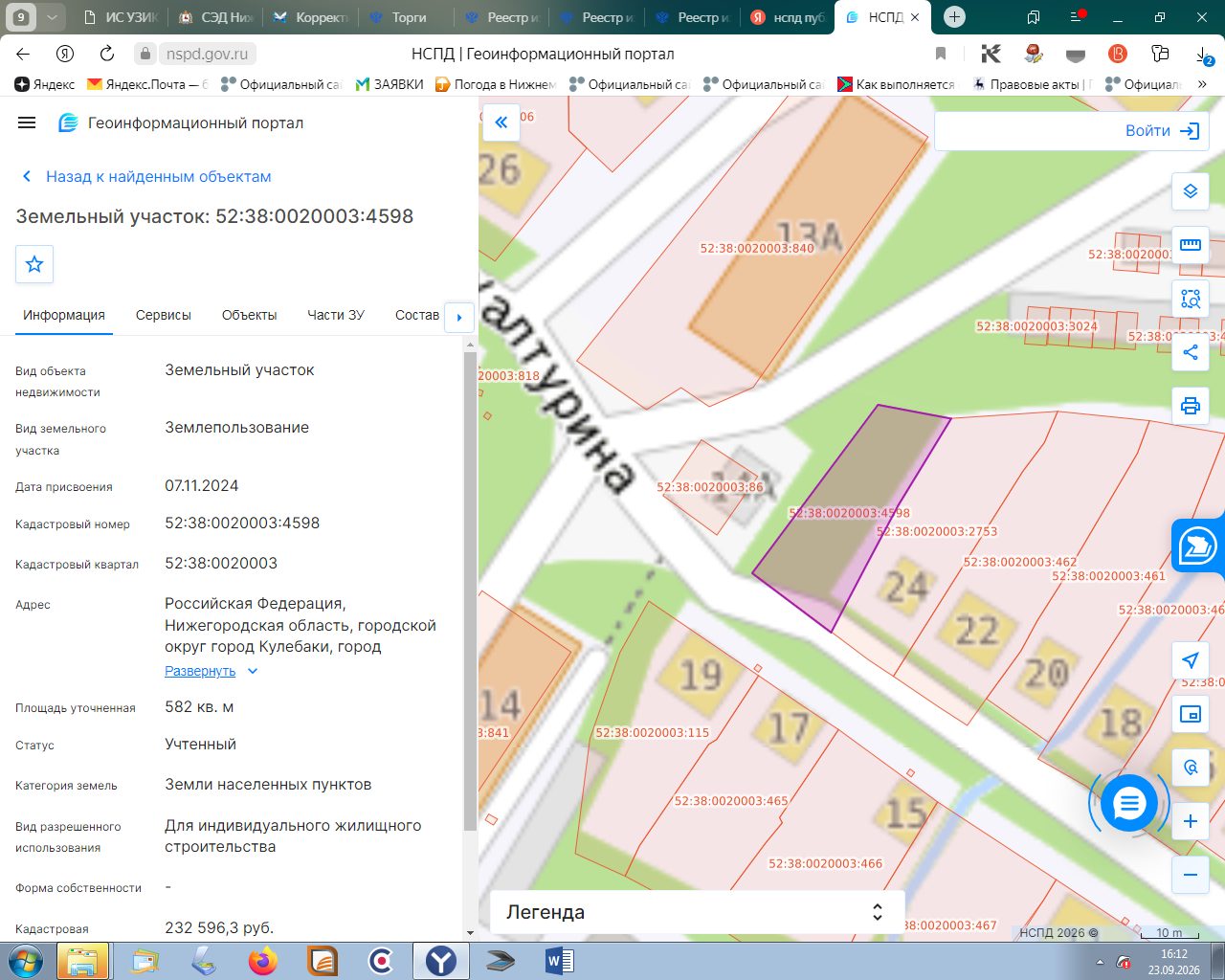The image size is (1225, 980).
Task: Reload the page in browser toolbar
Action: 107,54
